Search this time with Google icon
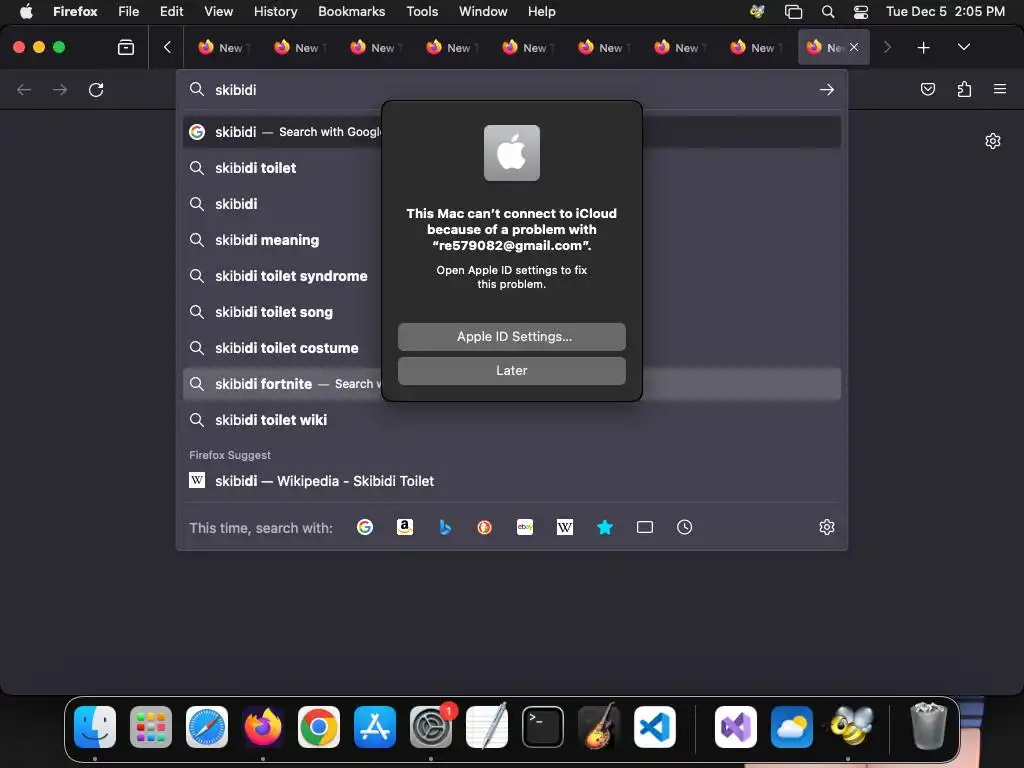Screen dimensions: 1024x768 (x=365, y=527)
